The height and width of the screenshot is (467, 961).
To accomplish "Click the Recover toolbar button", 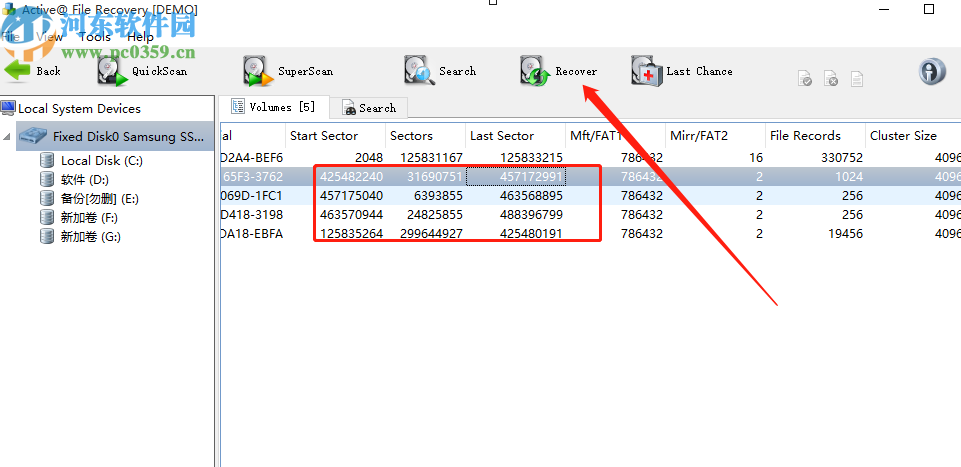I will pyautogui.click(x=558, y=71).
